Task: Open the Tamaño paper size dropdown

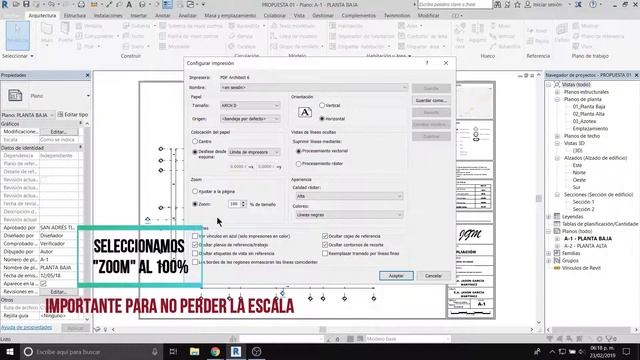Action: [250, 105]
